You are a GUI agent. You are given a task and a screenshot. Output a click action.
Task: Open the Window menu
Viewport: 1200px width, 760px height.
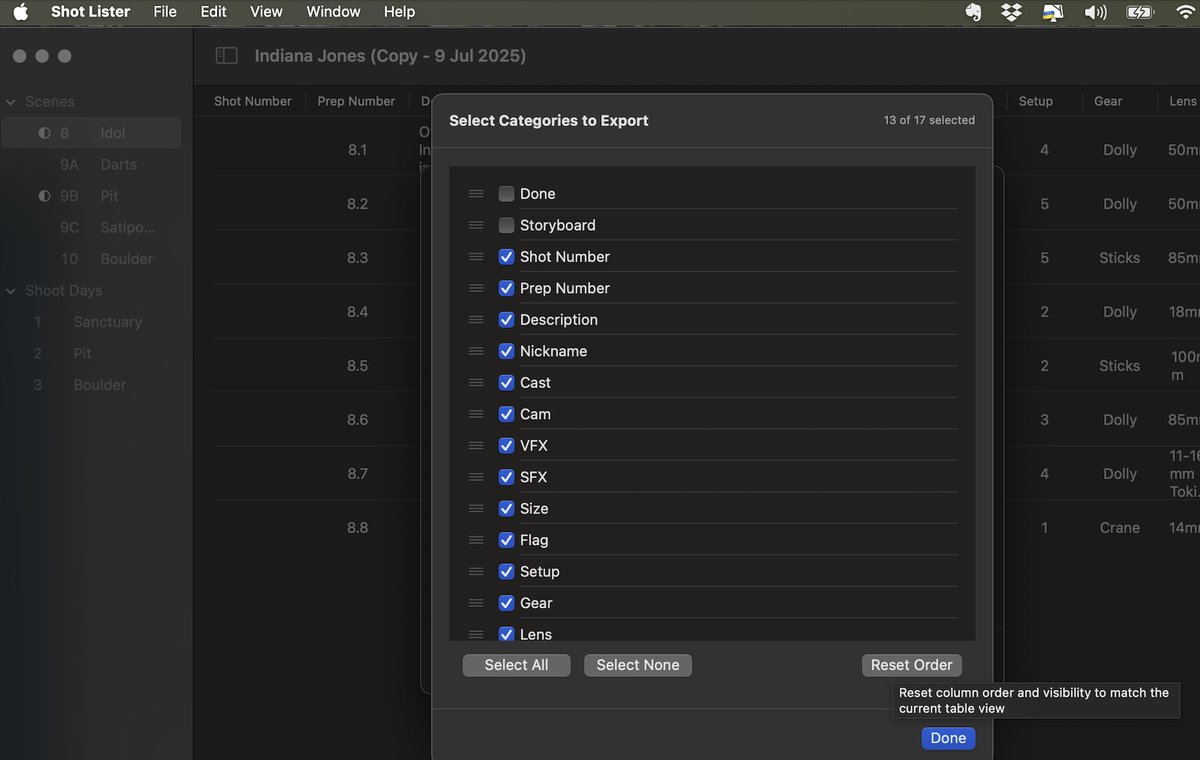[x=333, y=12]
